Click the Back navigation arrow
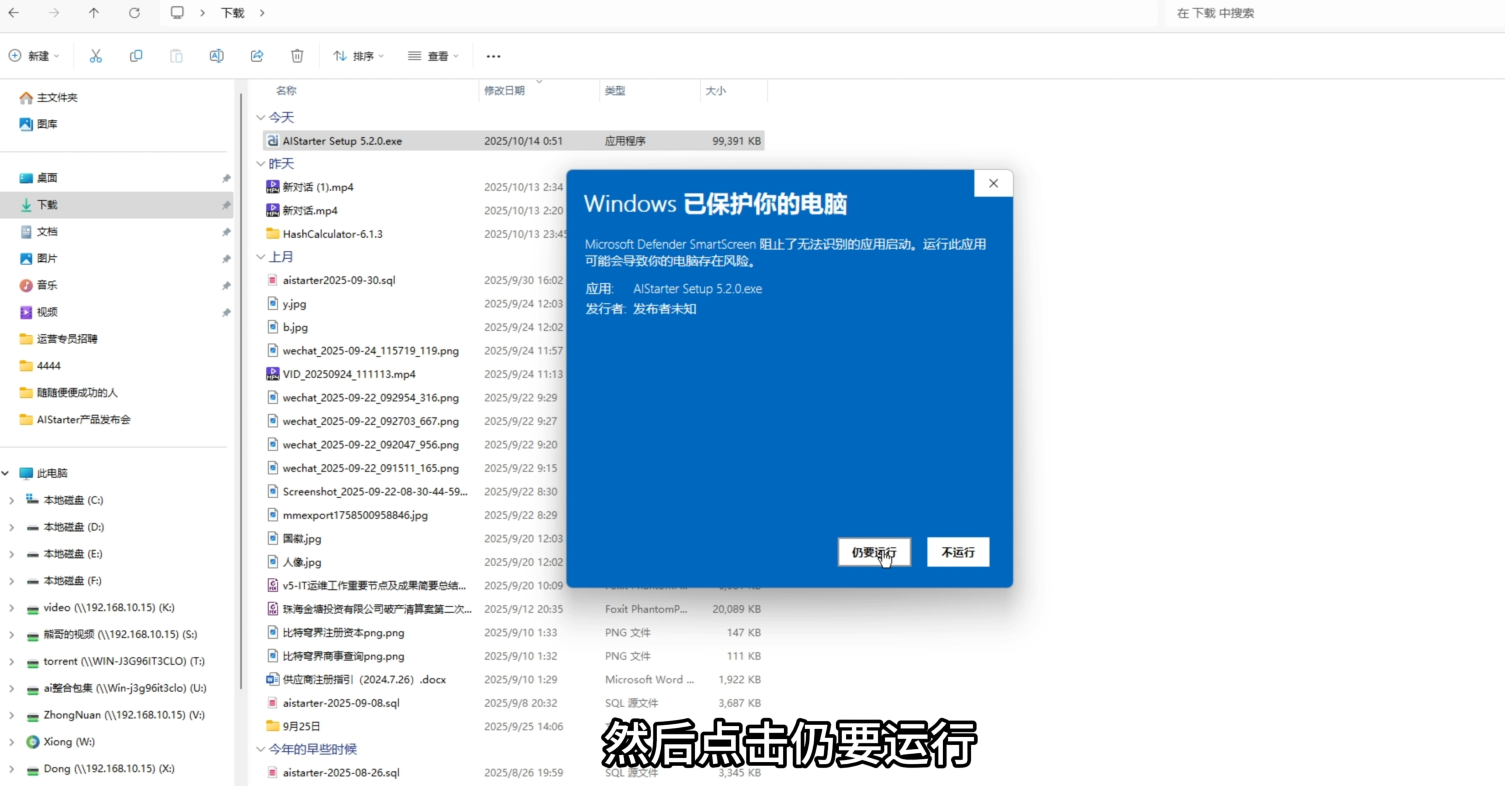The width and height of the screenshot is (1505, 786). pyautogui.click(x=13, y=13)
